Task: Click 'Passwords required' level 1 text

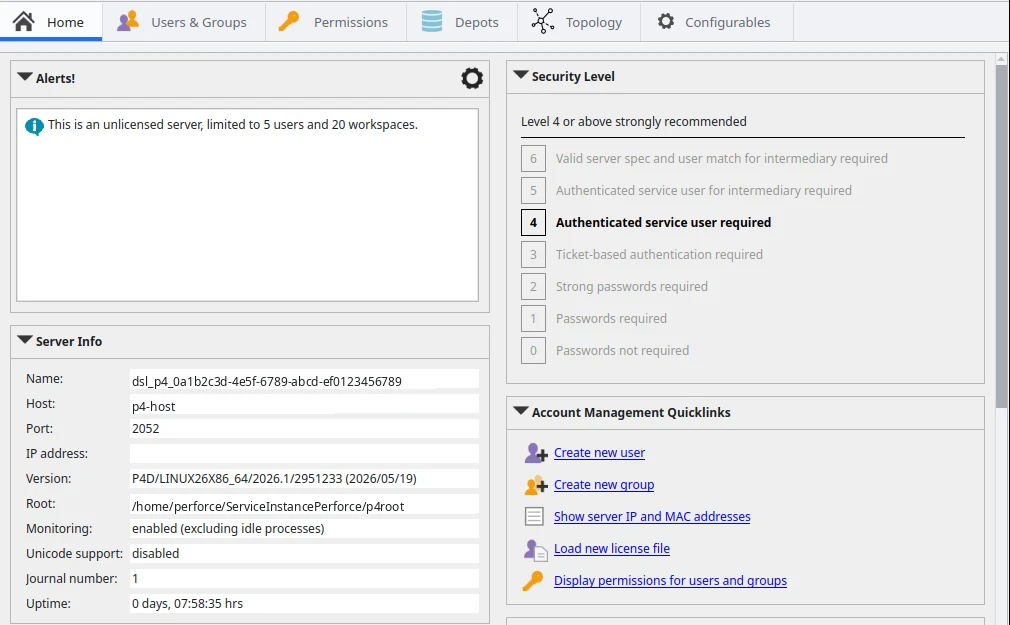Action: (x=611, y=318)
